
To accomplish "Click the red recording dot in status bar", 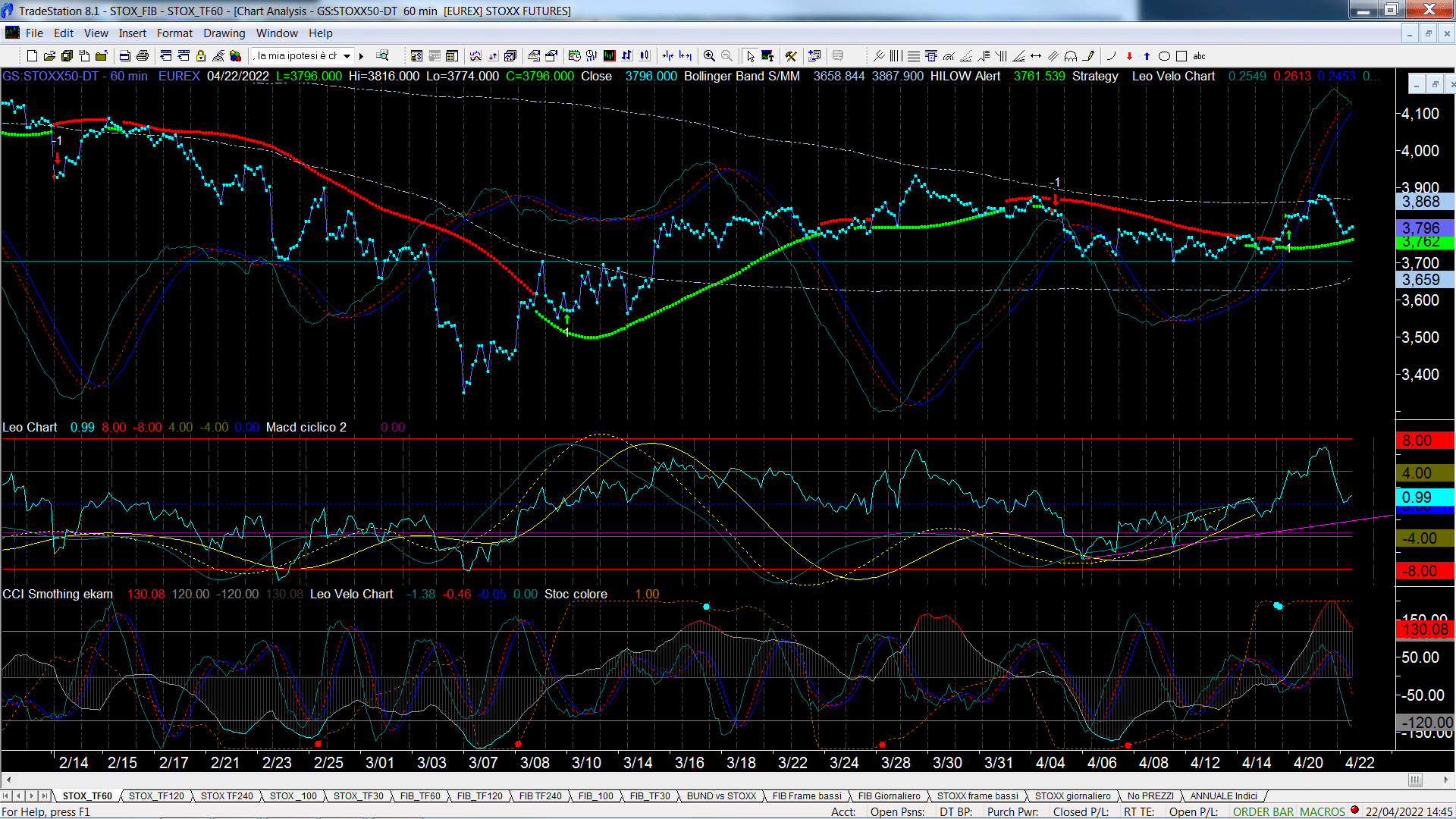I will click(1354, 810).
